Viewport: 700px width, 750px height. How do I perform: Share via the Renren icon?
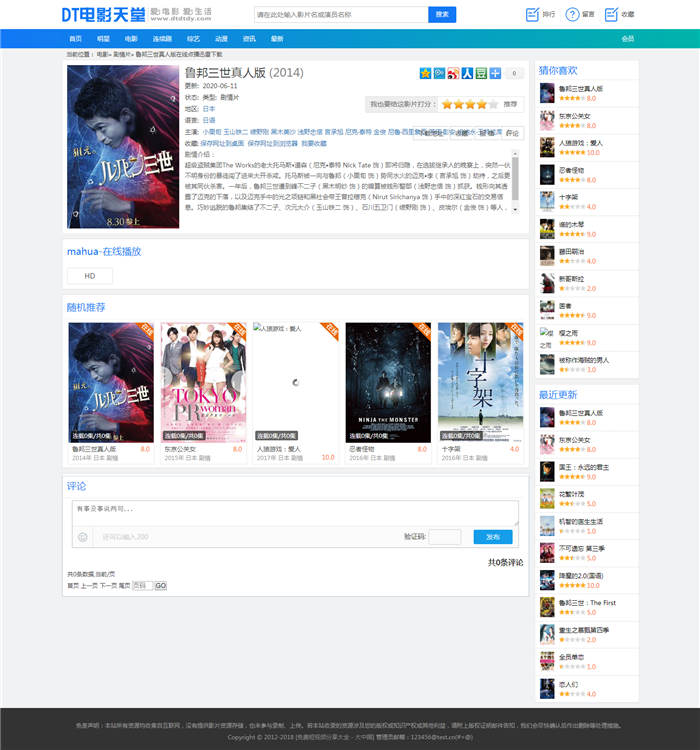[x=467, y=73]
